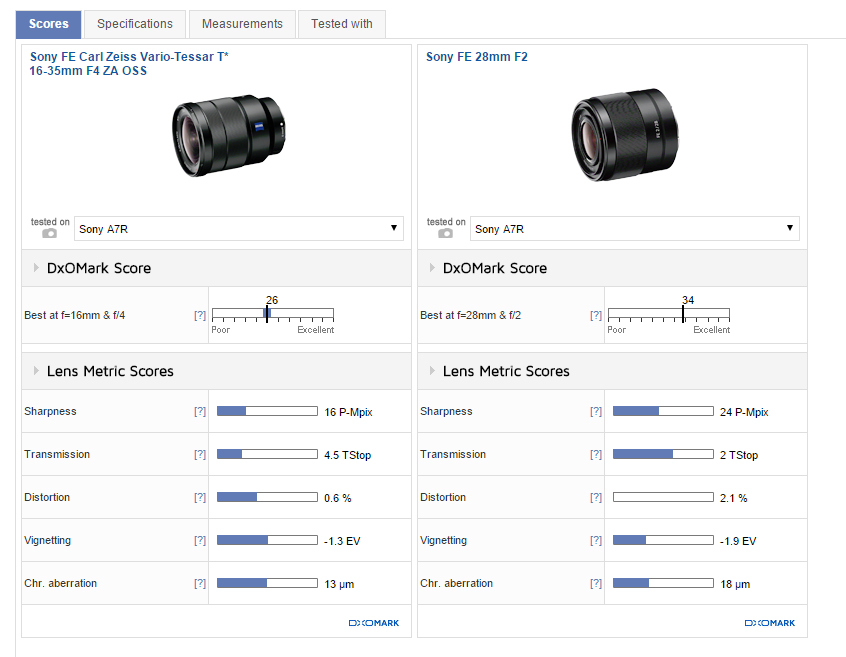The image size is (846, 657).
Task: Open Vignetting help for 16-35mm lens
Action: pyautogui.click(x=200, y=540)
